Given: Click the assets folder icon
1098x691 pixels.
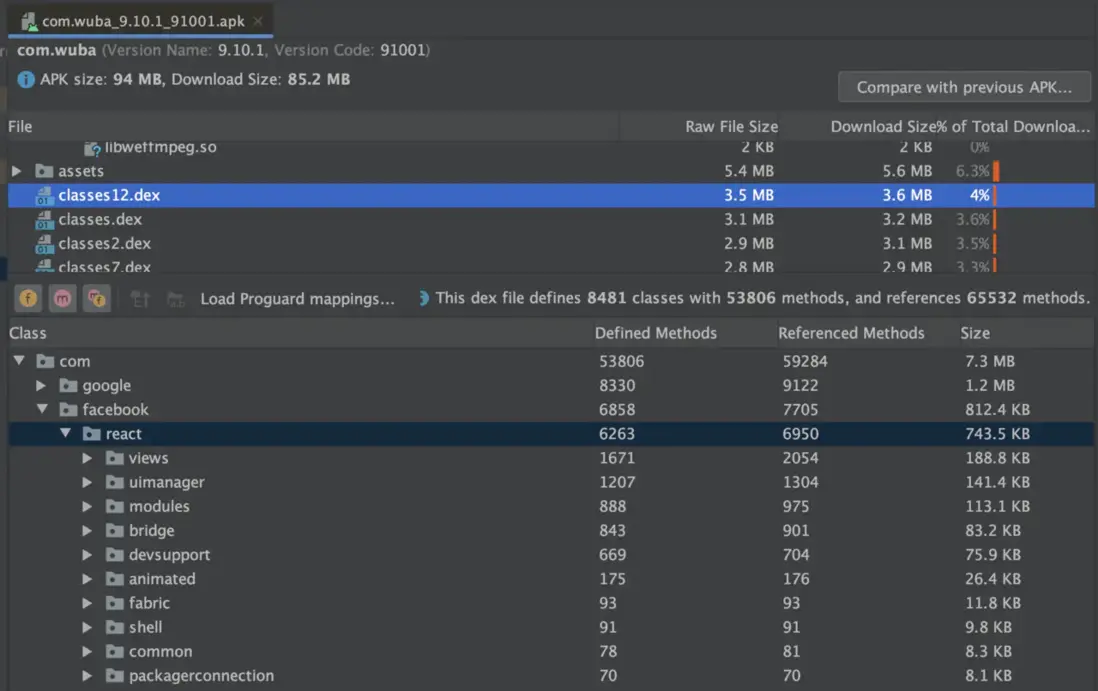Looking at the screenshot, I should pyautogui.click(x=44, y=171).
